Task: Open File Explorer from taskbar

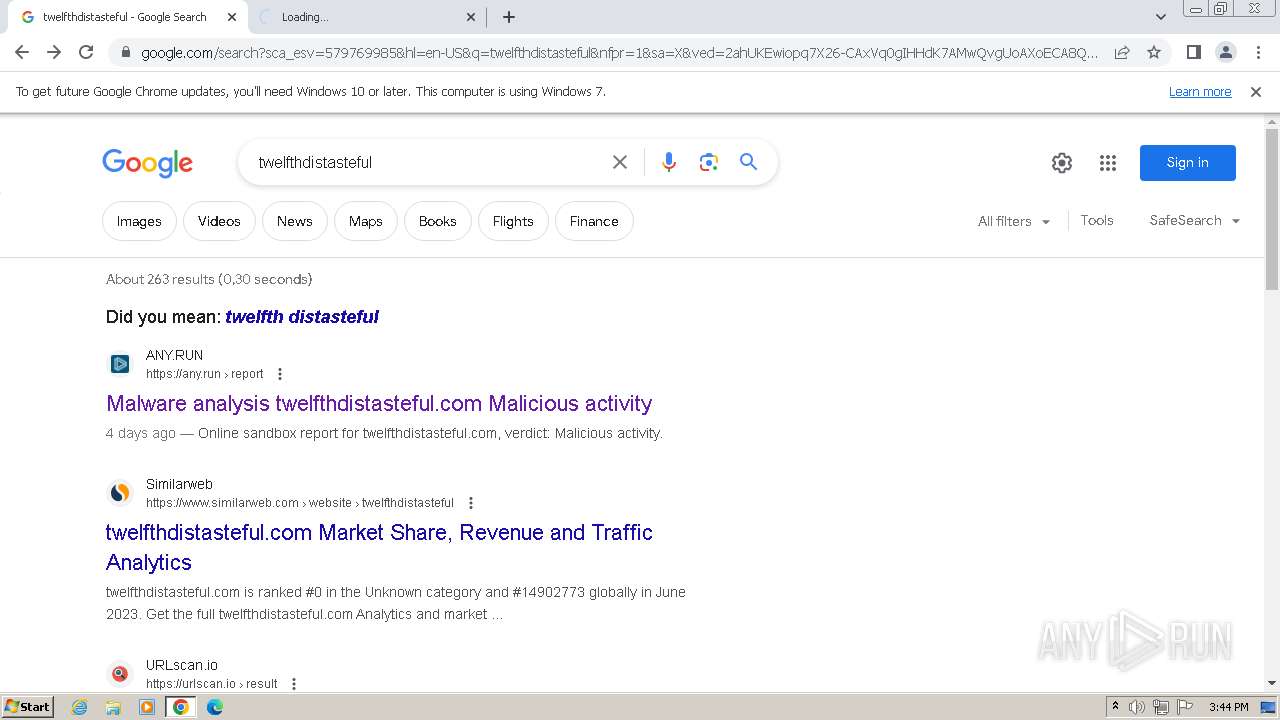Action: coord(113,707)
